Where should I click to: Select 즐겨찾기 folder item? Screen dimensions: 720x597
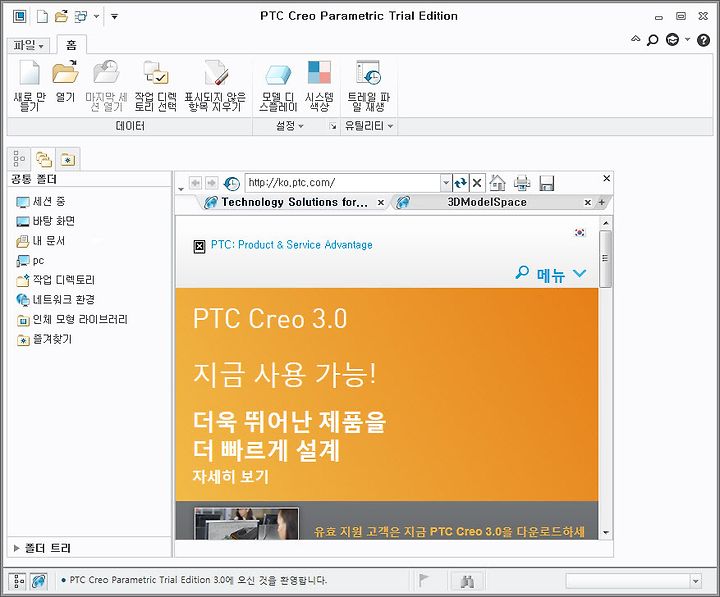tap(45, 339)
